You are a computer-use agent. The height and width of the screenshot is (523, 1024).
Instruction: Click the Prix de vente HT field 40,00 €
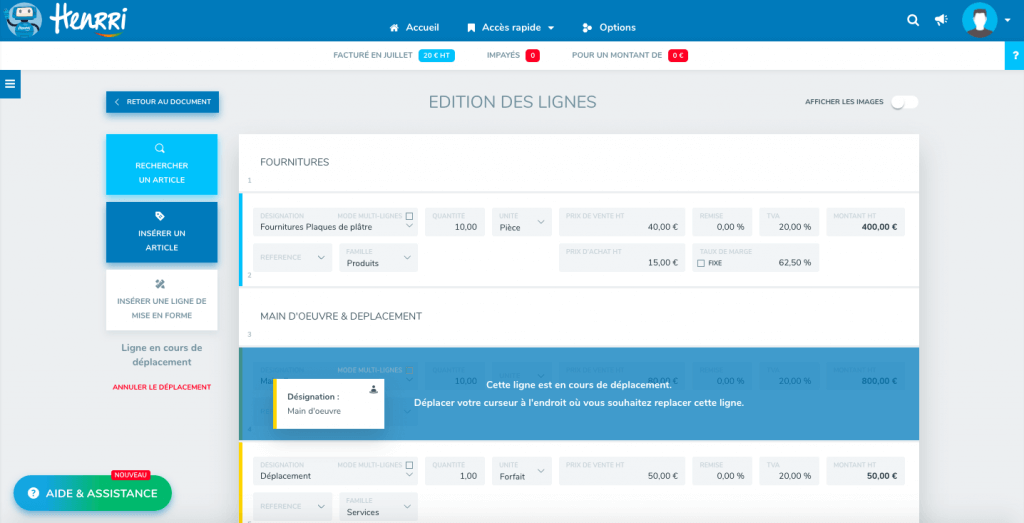(x=622, y=222)
